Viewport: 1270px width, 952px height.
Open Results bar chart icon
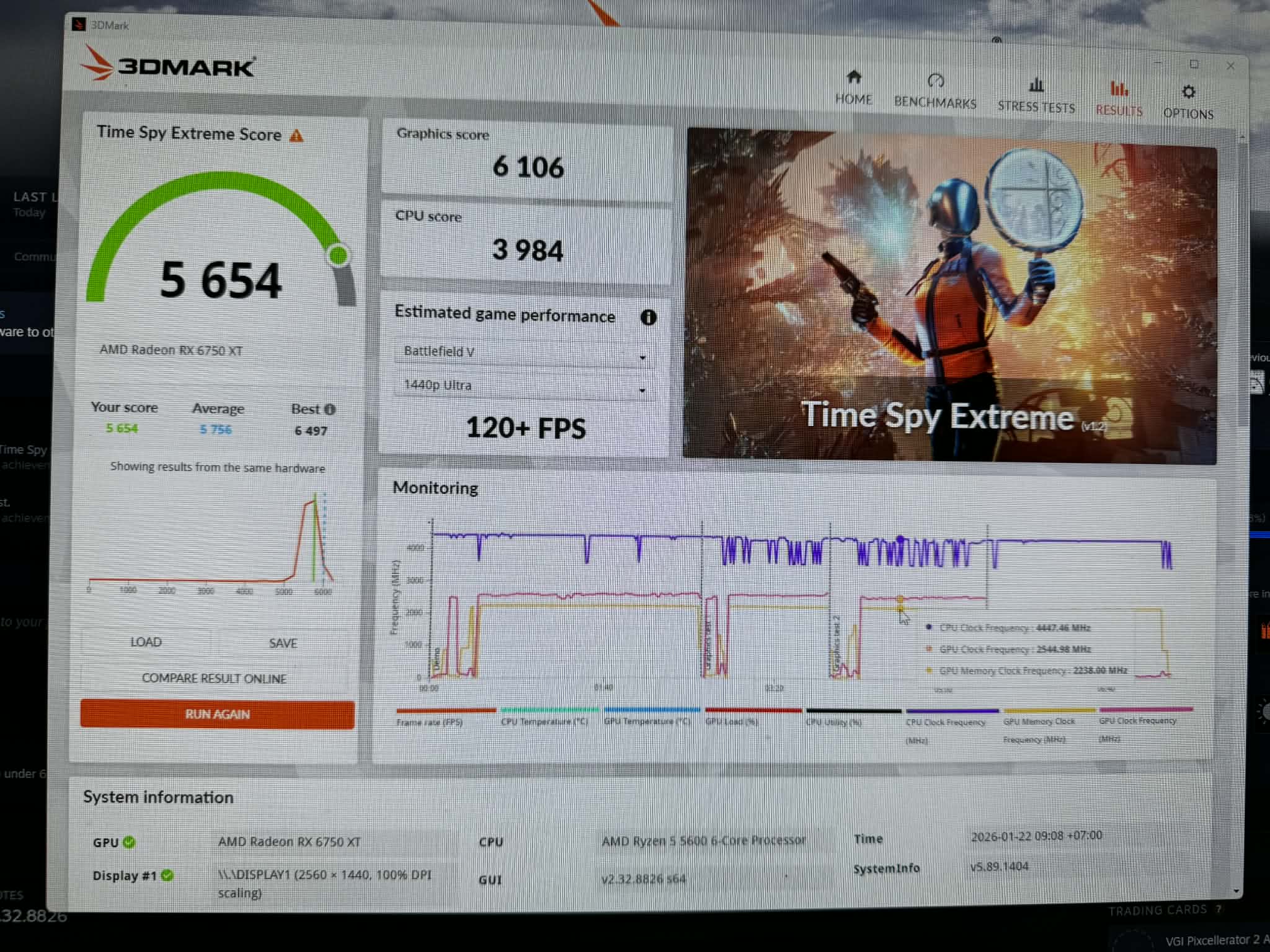[x=1119, y=89]
